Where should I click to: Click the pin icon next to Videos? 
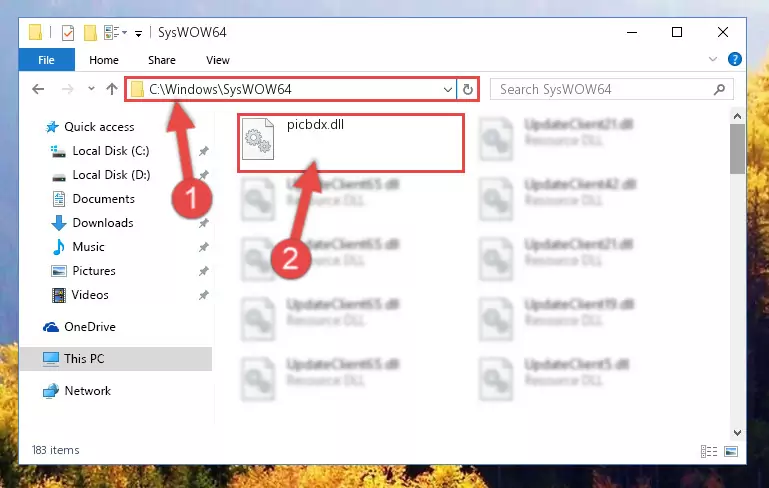point(204,295)
